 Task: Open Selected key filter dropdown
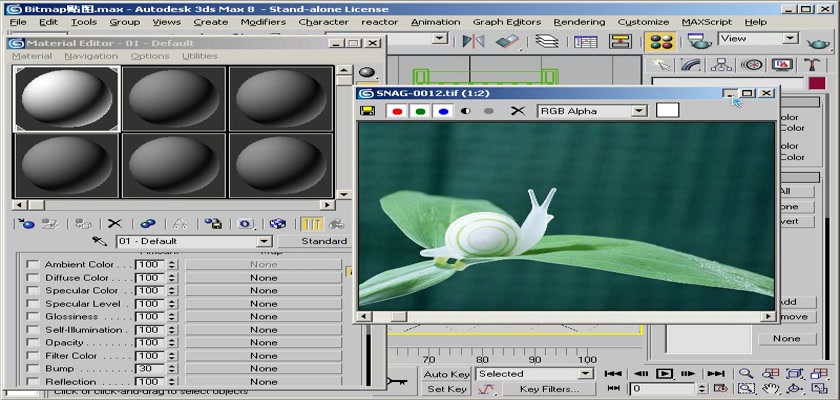[586, 374]
